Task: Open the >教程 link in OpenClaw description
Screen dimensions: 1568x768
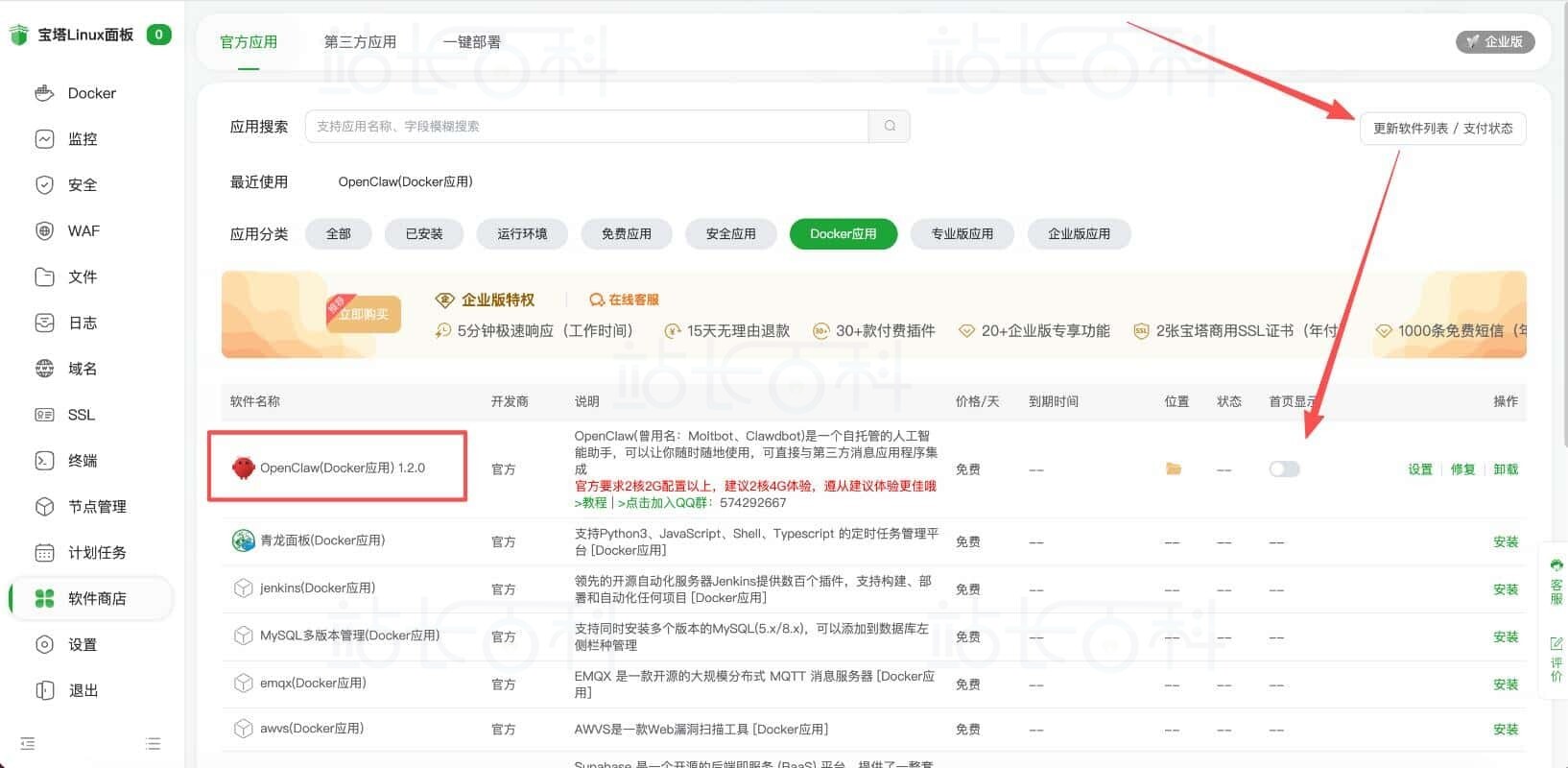Action: click(x=590, y=502)
